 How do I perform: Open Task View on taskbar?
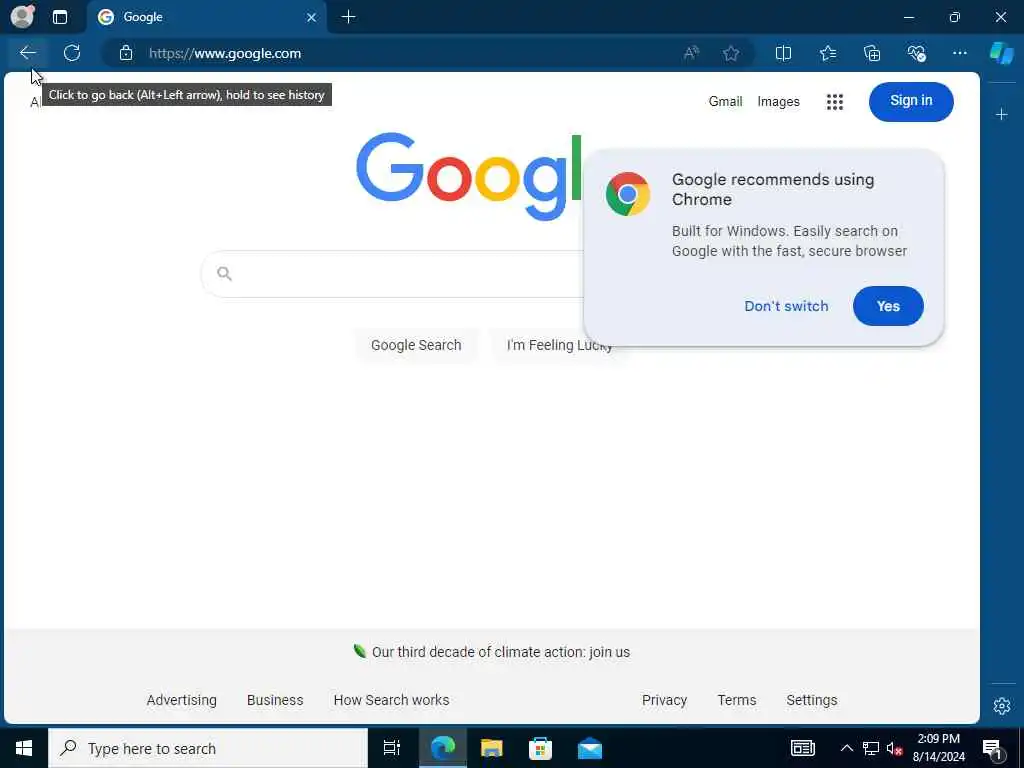pos(391,748)
